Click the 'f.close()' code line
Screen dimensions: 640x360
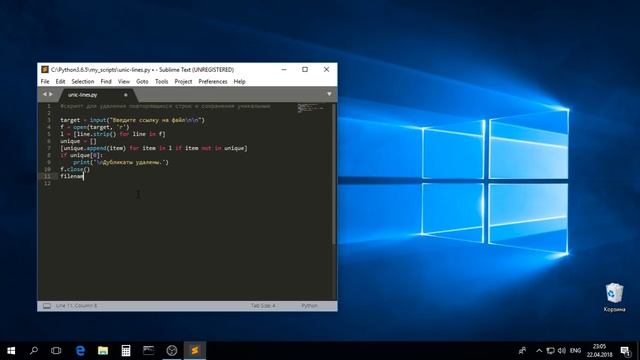point(75,169)
